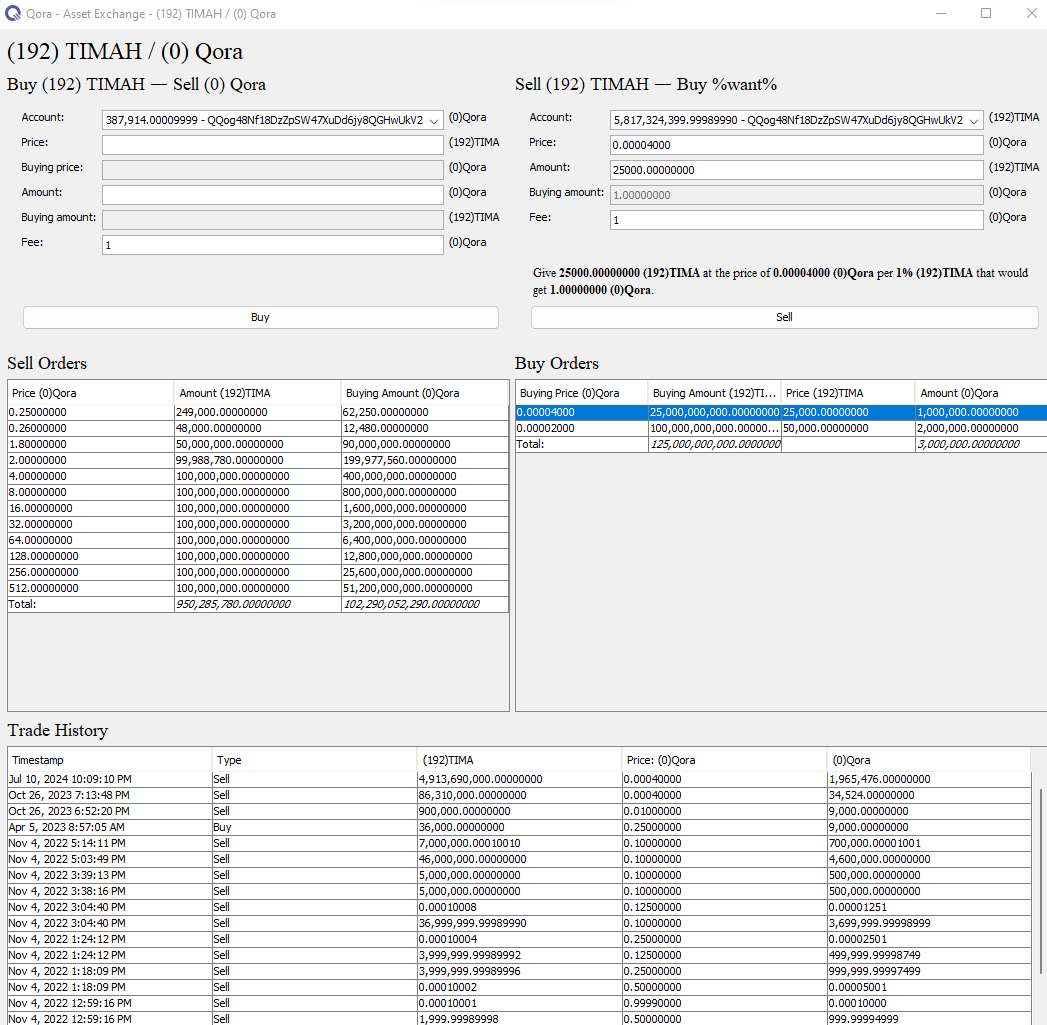Click Buy Orders Buying Amount (192)TI... header

click(714, 393)
